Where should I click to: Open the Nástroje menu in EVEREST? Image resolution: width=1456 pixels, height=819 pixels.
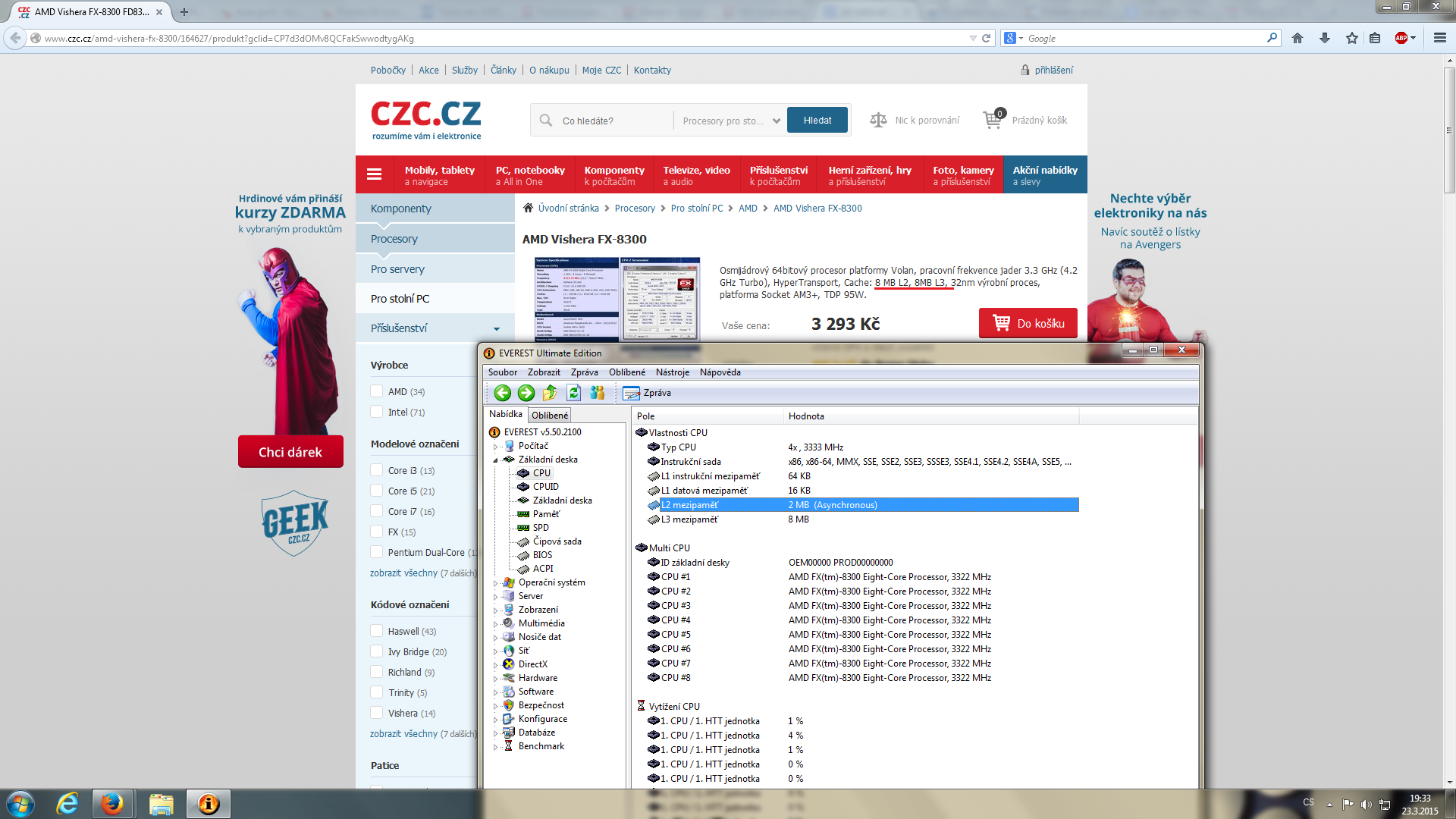672,372
